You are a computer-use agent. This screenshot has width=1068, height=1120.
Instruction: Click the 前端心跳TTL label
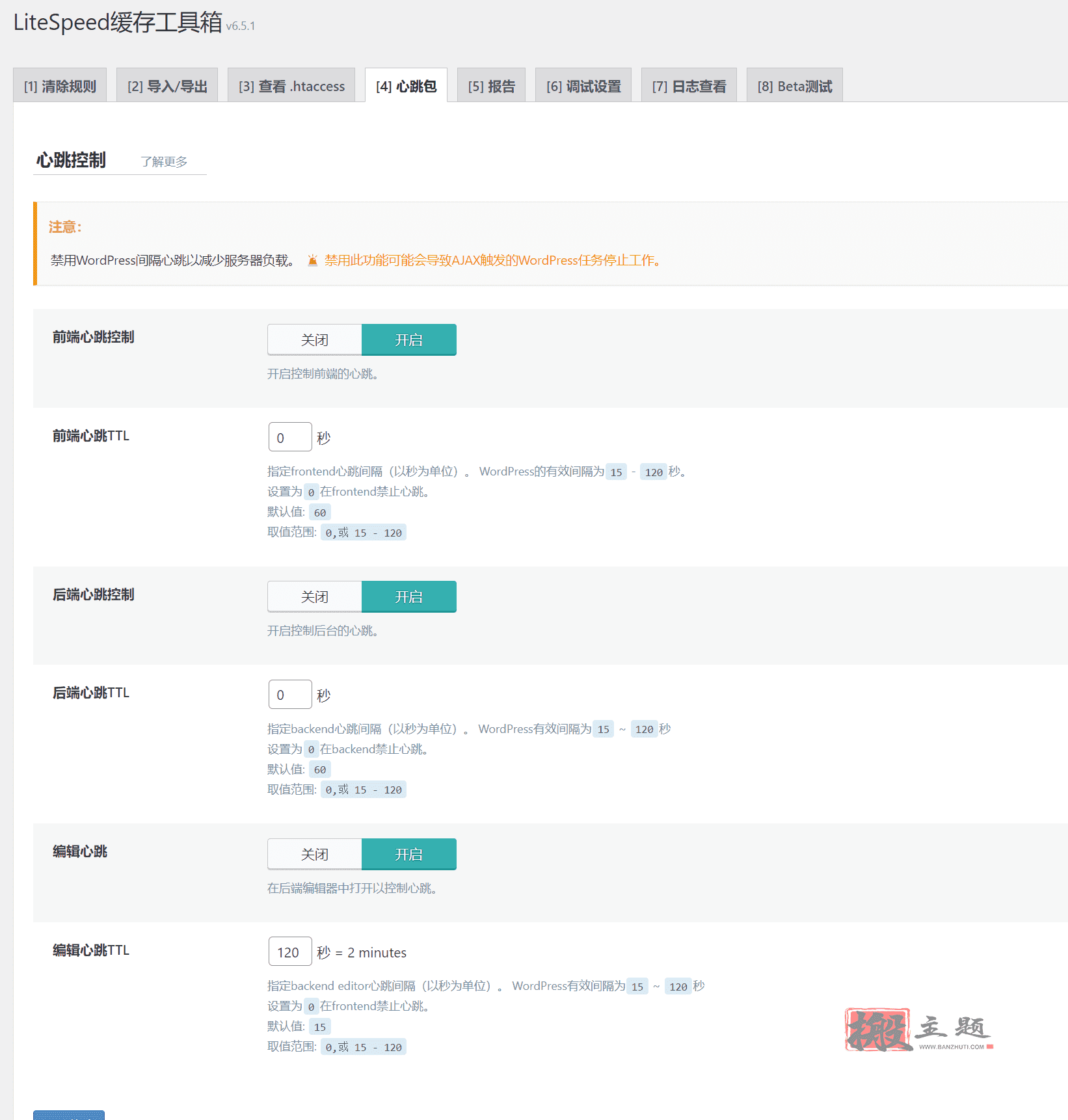click(91, 436)
